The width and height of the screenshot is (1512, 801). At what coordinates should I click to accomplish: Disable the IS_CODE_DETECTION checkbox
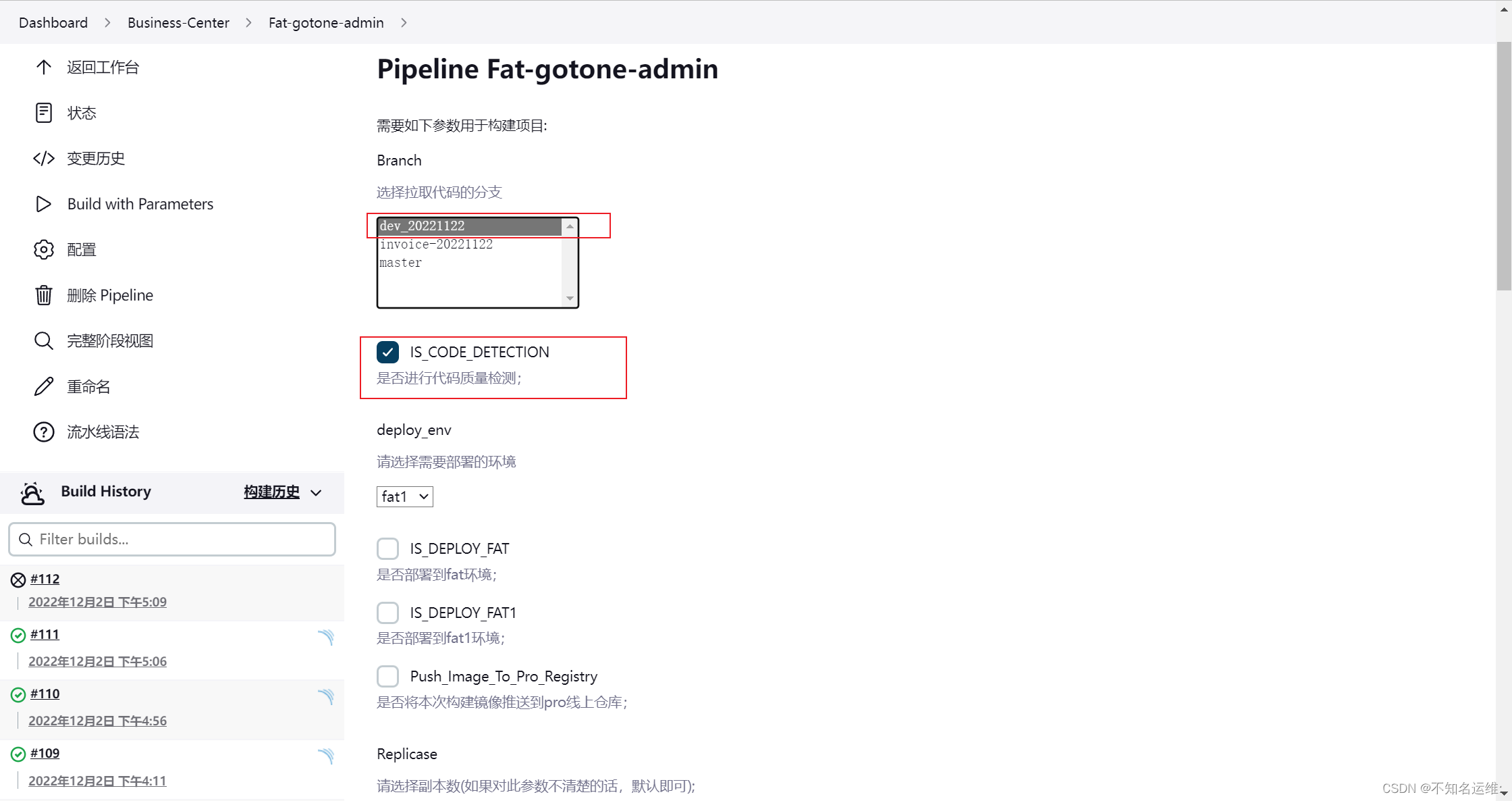click(x=388, y=352)
